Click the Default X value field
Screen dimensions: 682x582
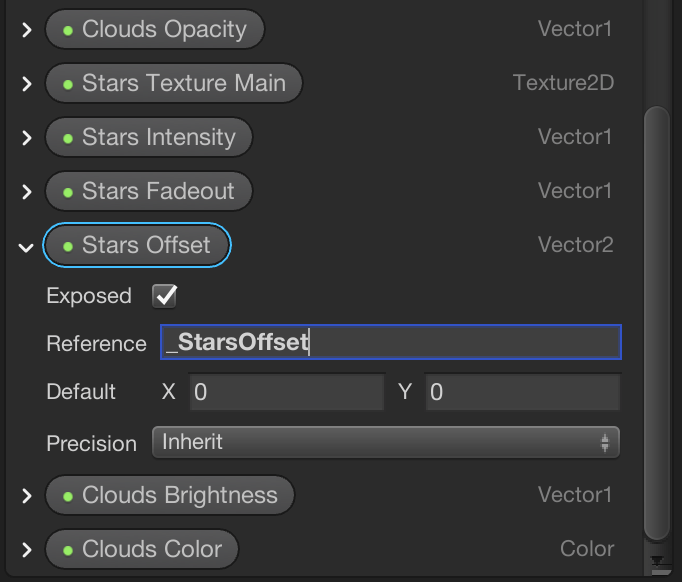[285, 392]
